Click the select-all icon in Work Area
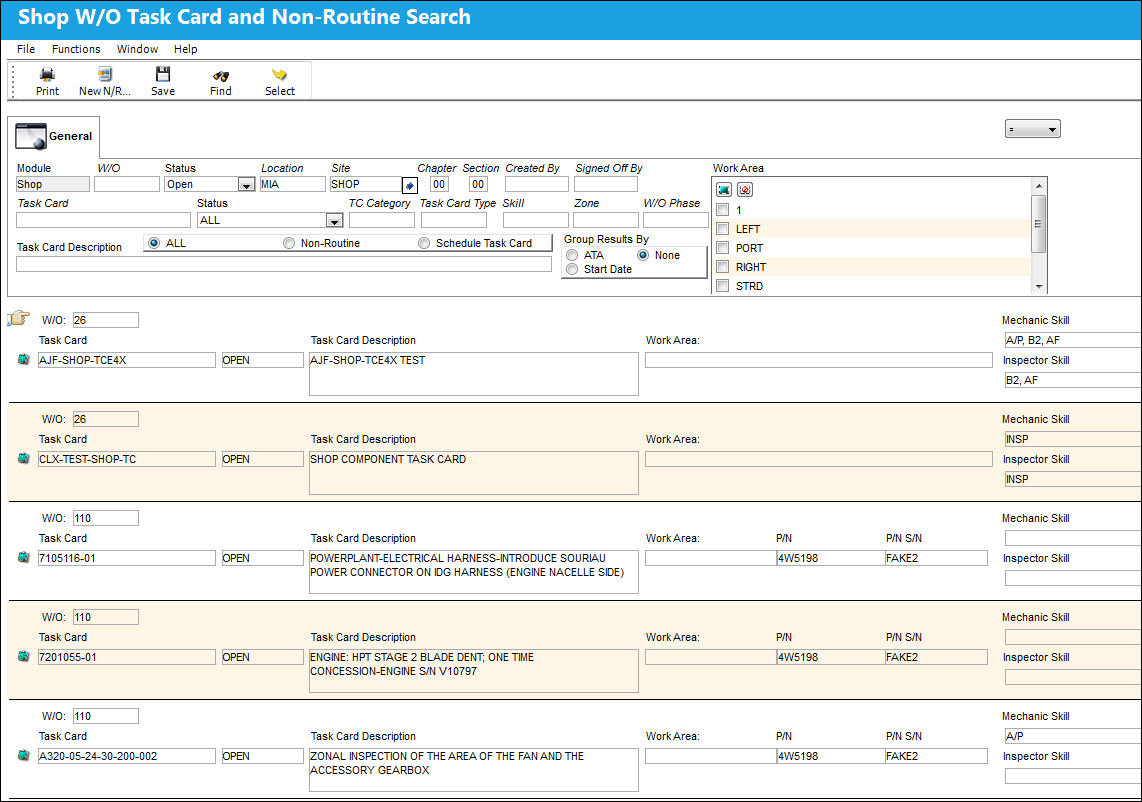This screenshot has width=1142, height=802. tap(724, 189)
